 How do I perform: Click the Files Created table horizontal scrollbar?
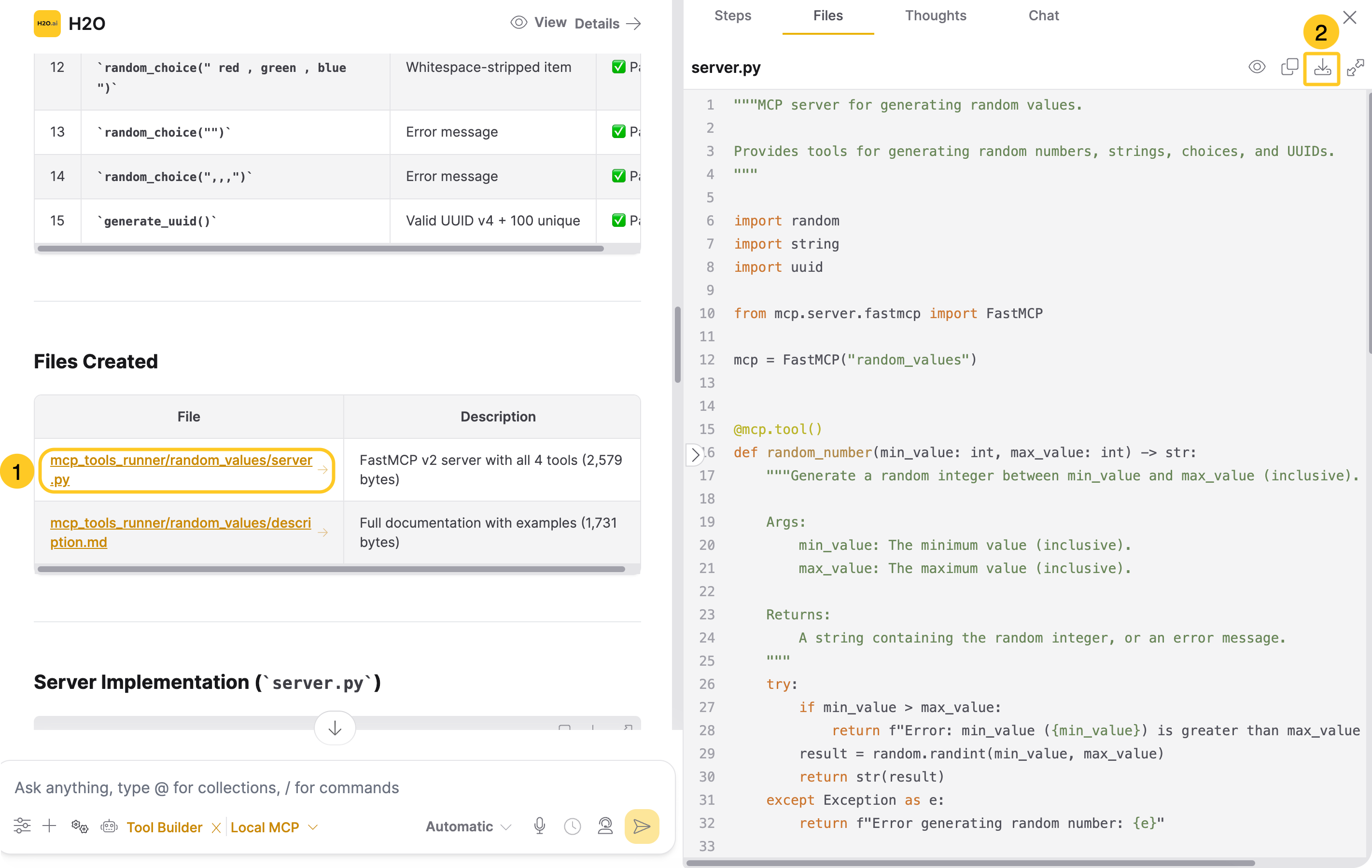(x=331, y=569)
